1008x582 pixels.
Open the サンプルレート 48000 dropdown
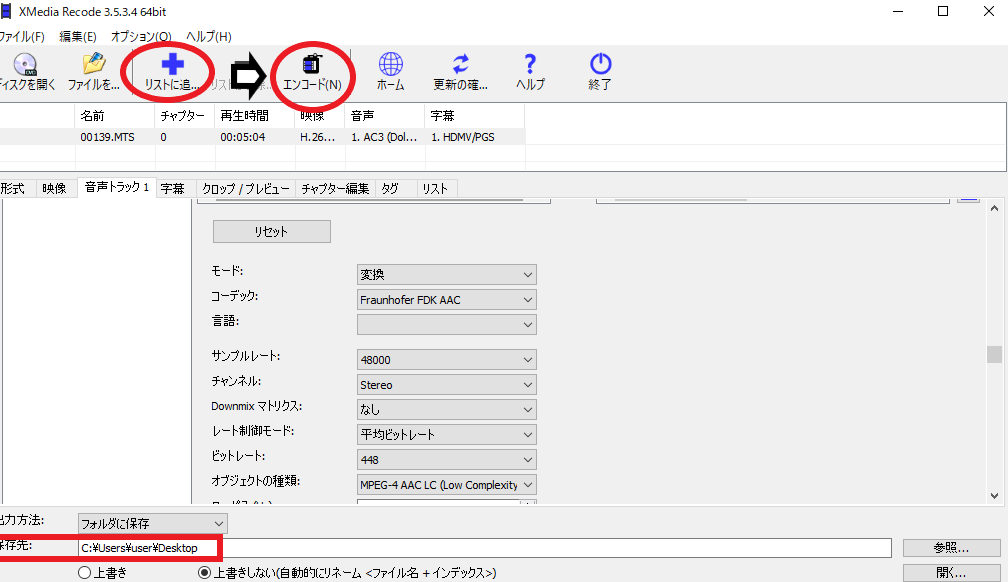(446, 359)
